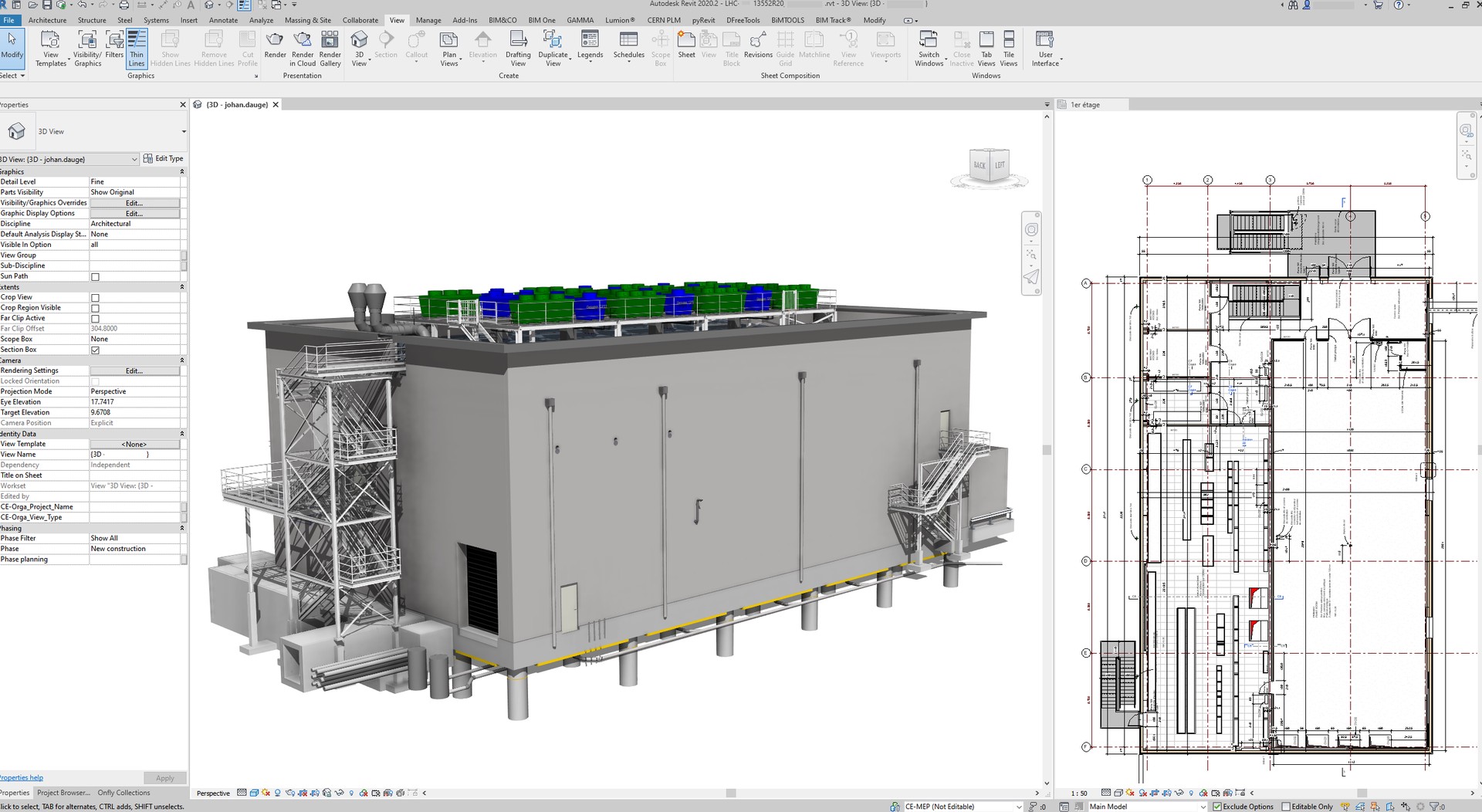Click the Apply button in Properties
Screen dimensions: 1482x812
(164, 778)
